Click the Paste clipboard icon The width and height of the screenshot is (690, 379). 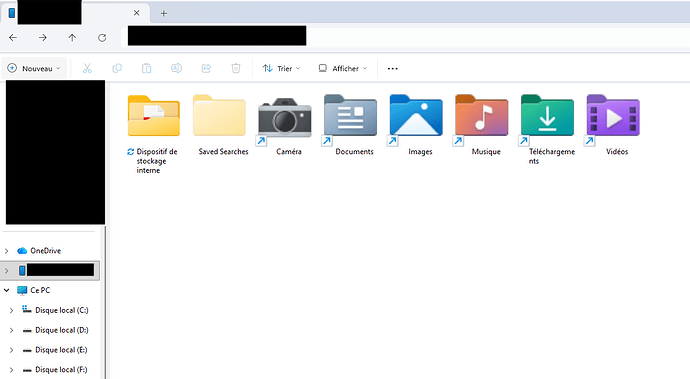147,68
